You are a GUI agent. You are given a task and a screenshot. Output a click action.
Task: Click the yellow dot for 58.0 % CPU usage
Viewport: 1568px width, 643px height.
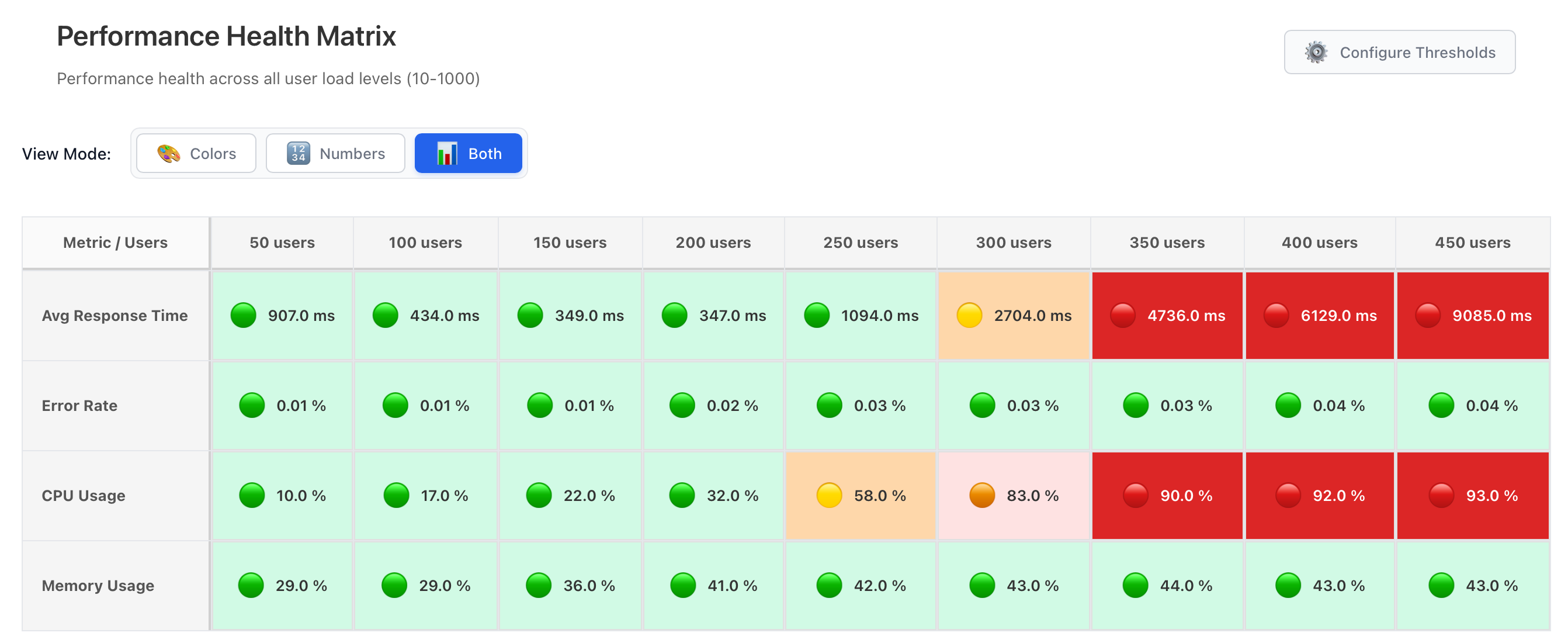pos(829,496)
